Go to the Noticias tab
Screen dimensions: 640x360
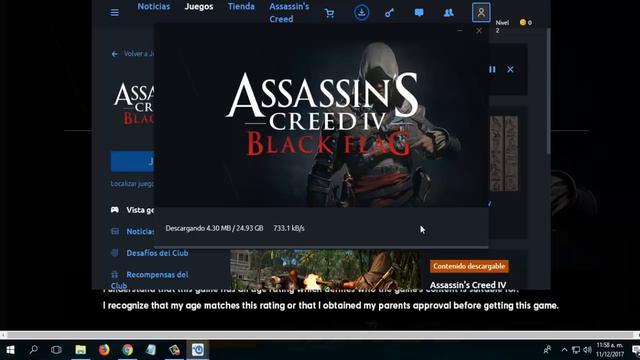[153, 7]
